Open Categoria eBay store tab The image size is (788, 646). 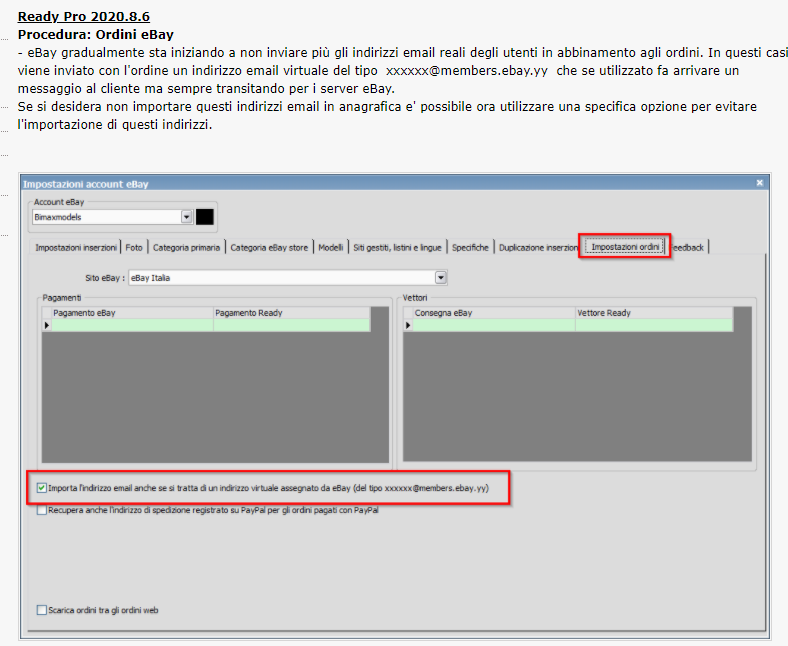269,247
